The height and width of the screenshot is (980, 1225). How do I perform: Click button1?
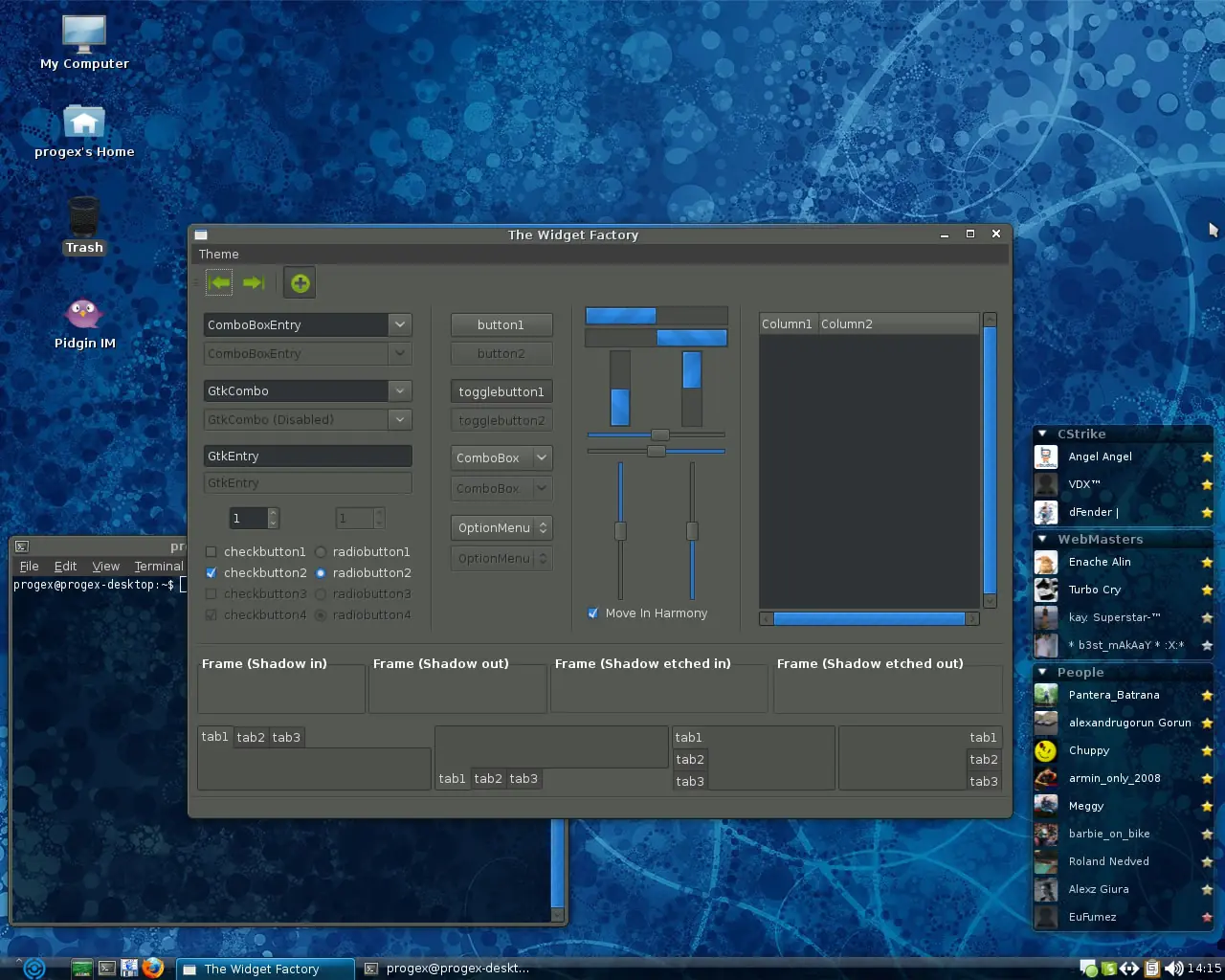point(501,324)
